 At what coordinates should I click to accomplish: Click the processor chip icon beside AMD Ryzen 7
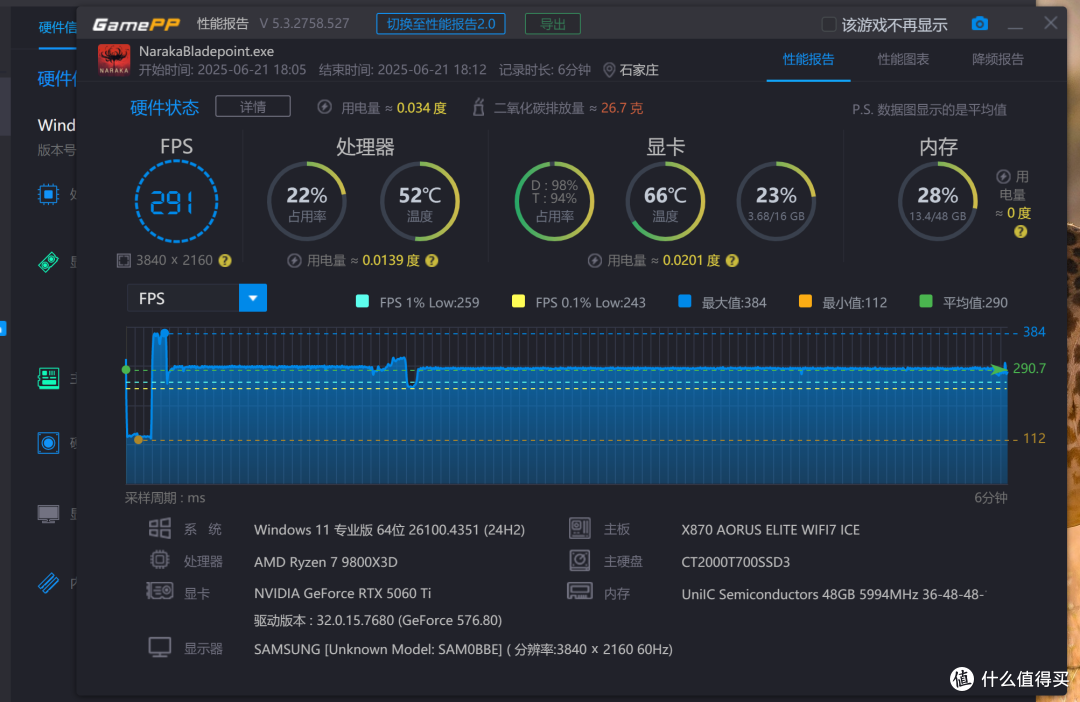[x=160, y=560]
